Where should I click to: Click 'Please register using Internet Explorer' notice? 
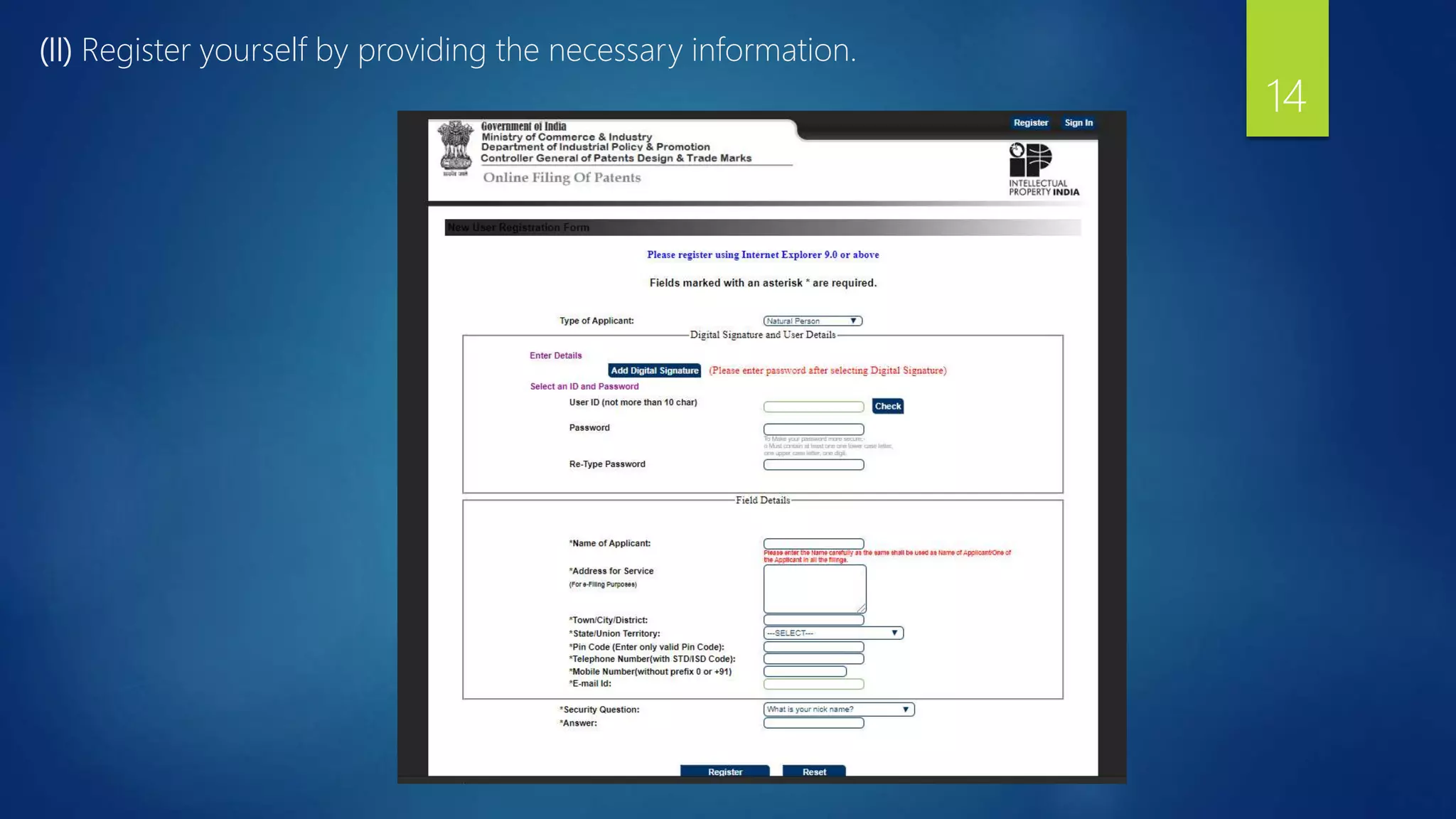763,255
